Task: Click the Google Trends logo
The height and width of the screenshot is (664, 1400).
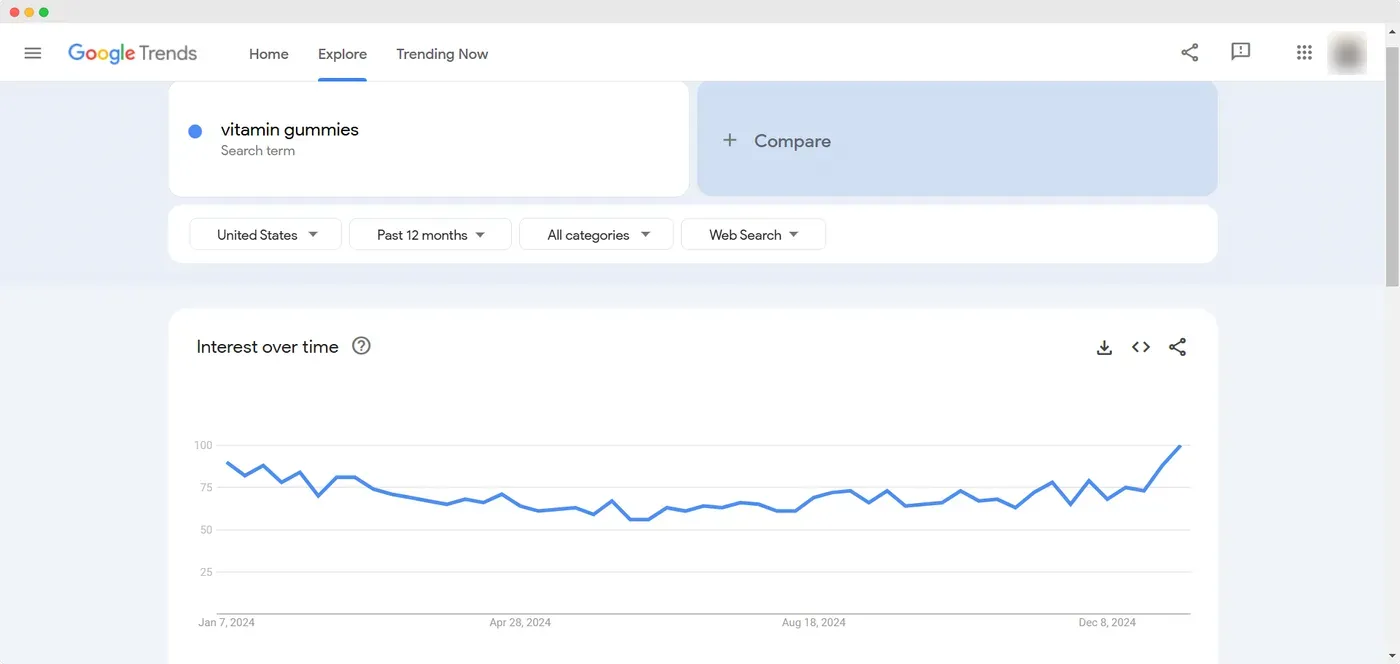Action: coord(132,54)
